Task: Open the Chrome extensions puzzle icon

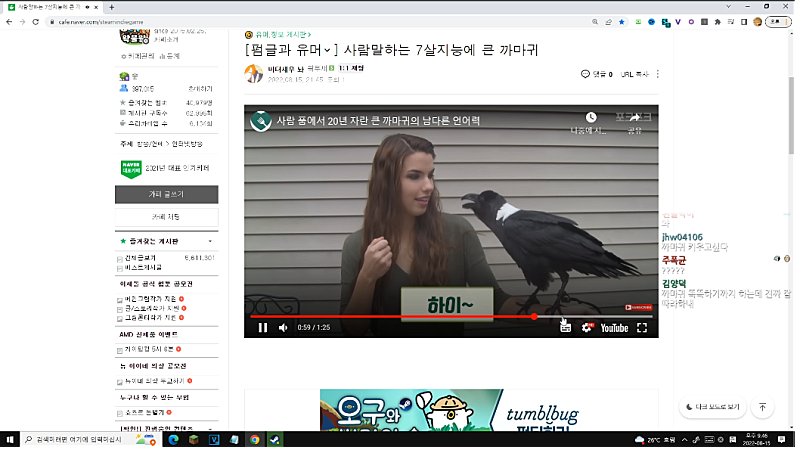Action: coord(717,22)
